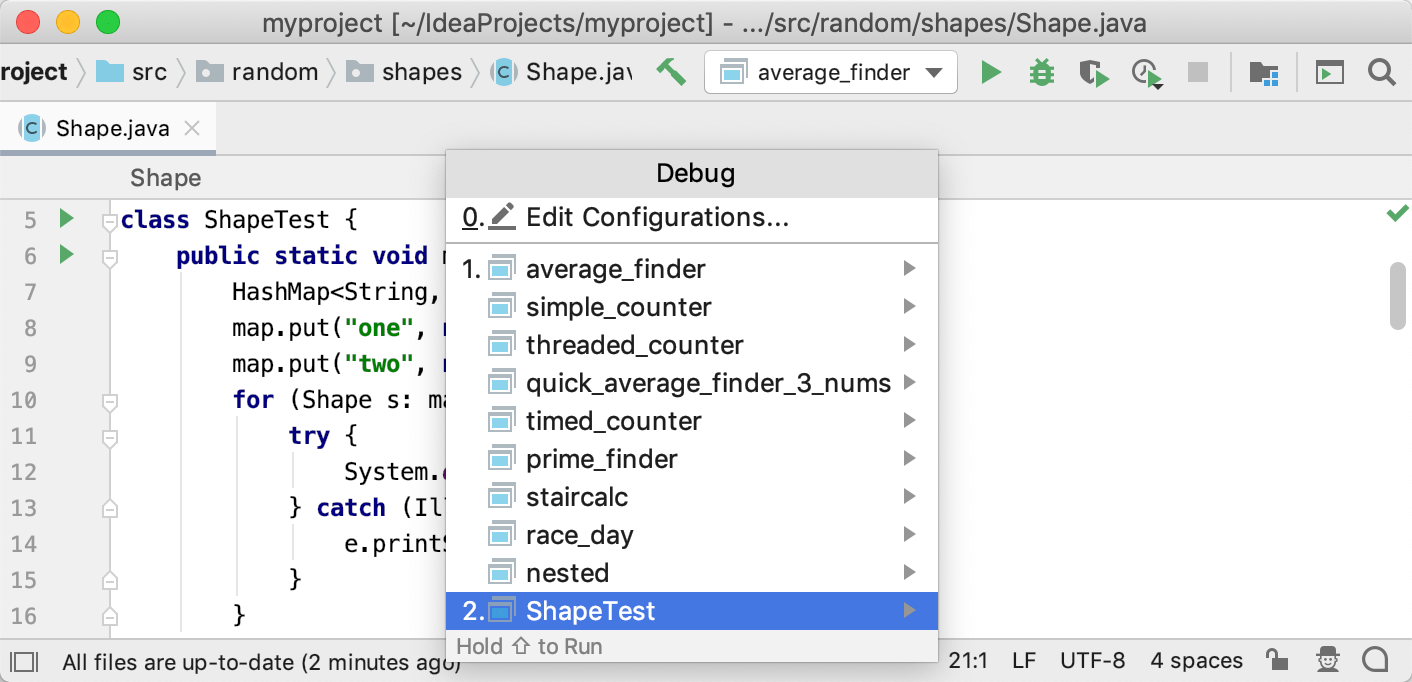Image resolution: width=1412 pixels, height=682 pixels.
Task: Expand the ShapeTest submenu arrow
Action: 908,610
